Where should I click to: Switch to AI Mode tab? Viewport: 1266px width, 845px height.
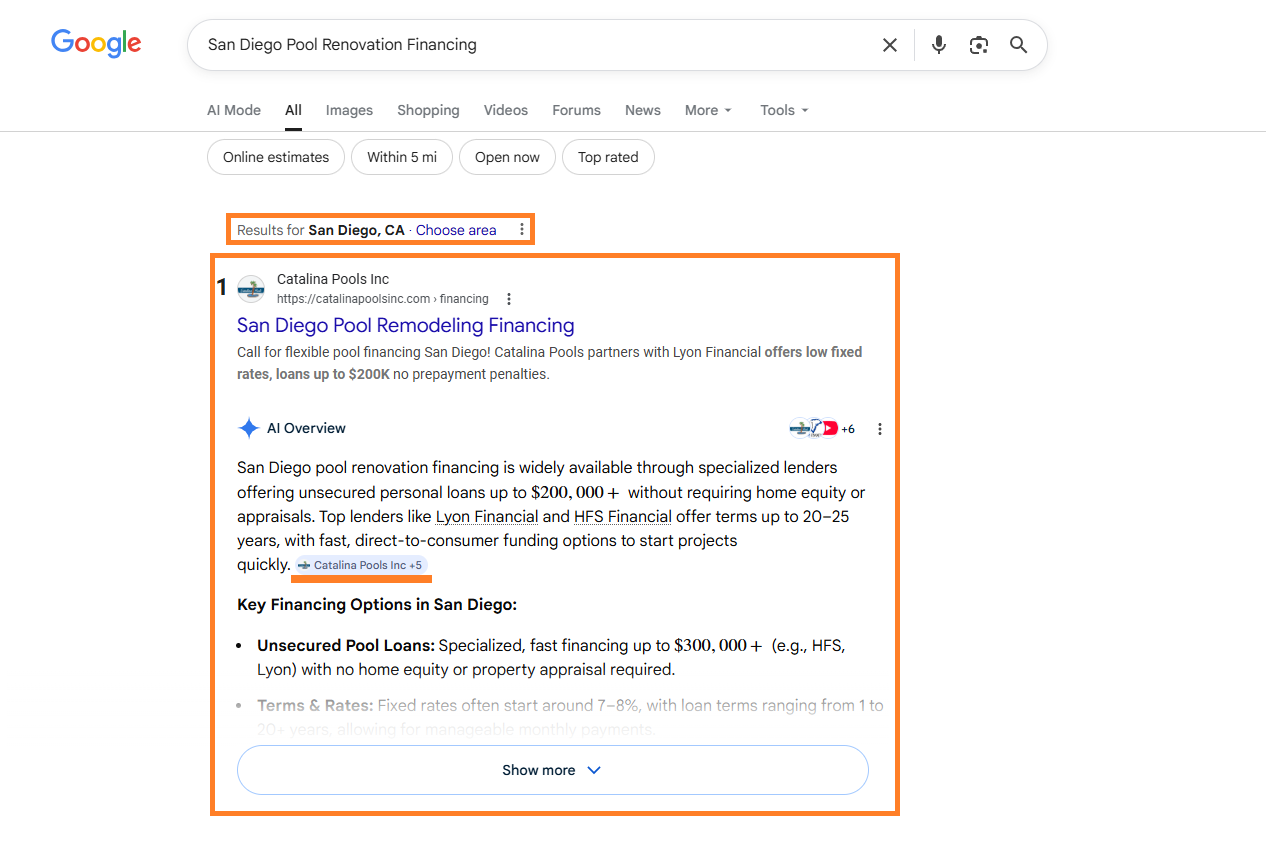click(x=234, y=110)
